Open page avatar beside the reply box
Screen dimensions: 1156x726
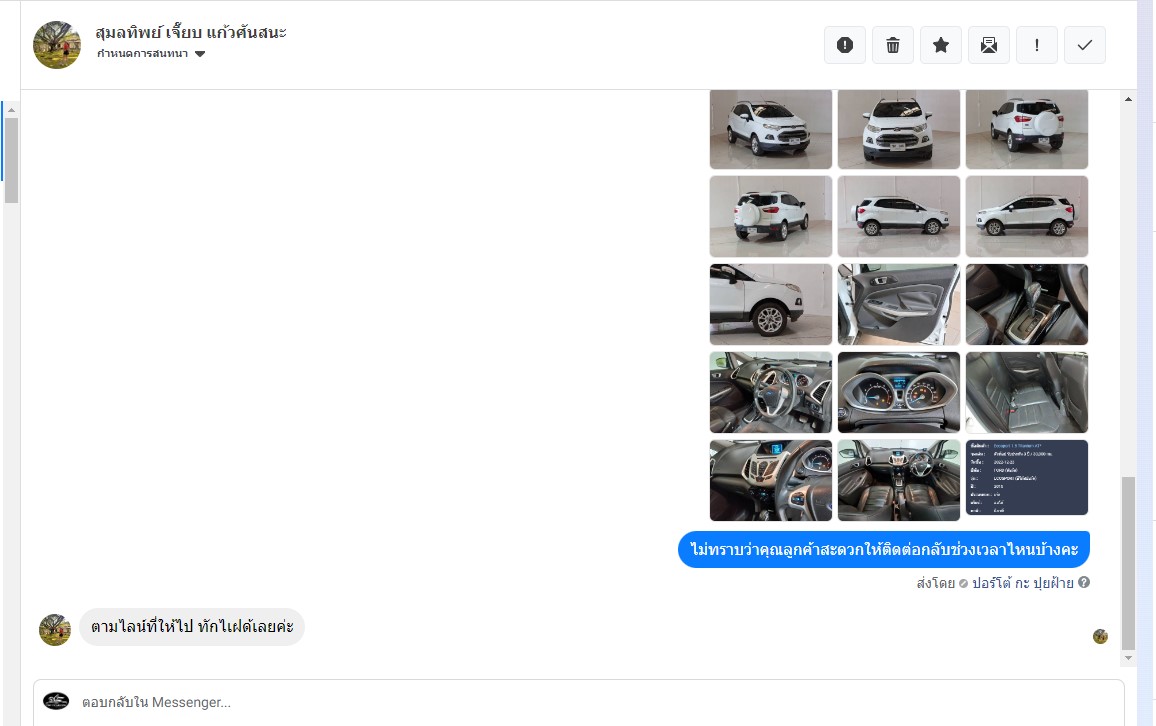click(x=56, y=701)
